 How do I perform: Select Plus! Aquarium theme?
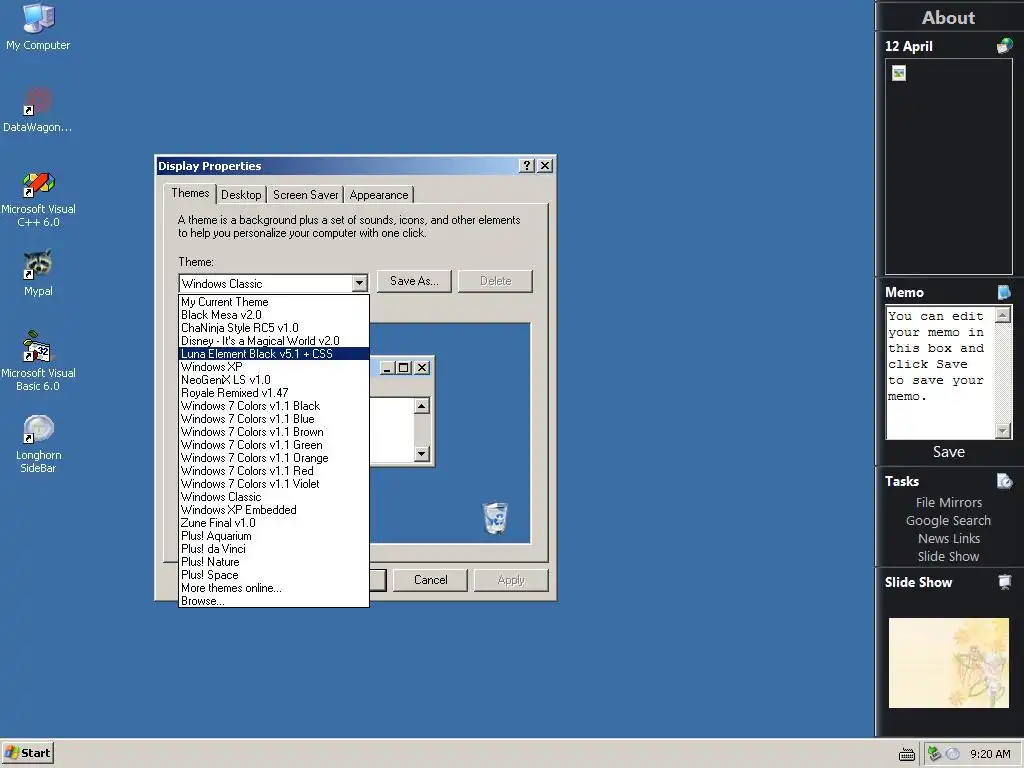tap(274, 536)
